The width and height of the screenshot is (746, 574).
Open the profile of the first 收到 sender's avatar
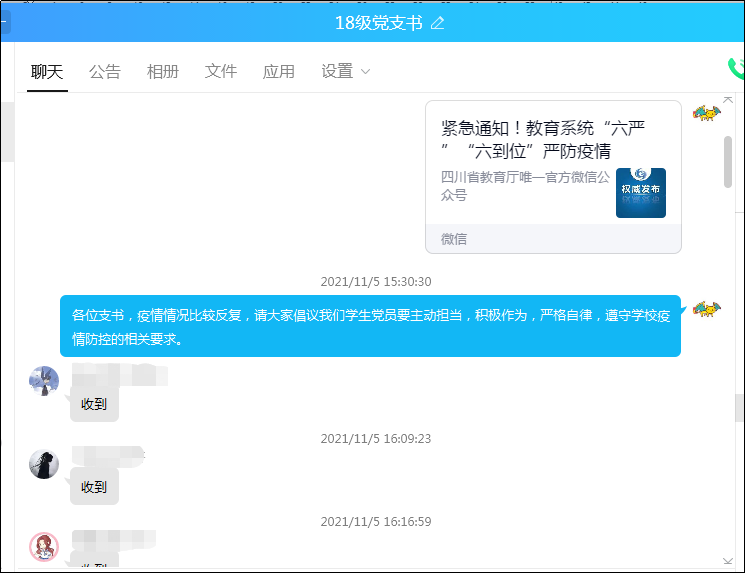pos(44,380)
